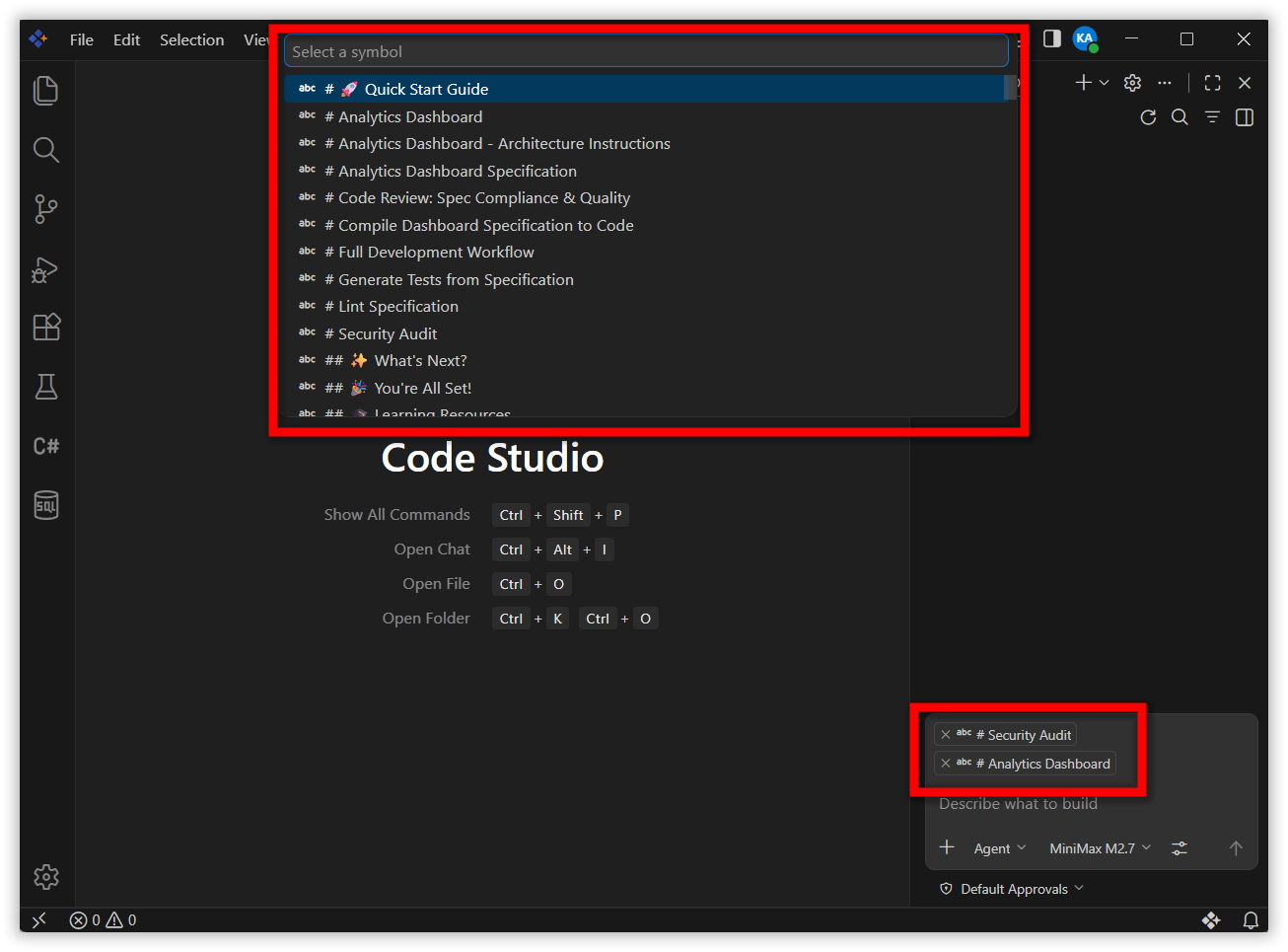Open the Explorer files icon in sidebar

click(46, 91)
